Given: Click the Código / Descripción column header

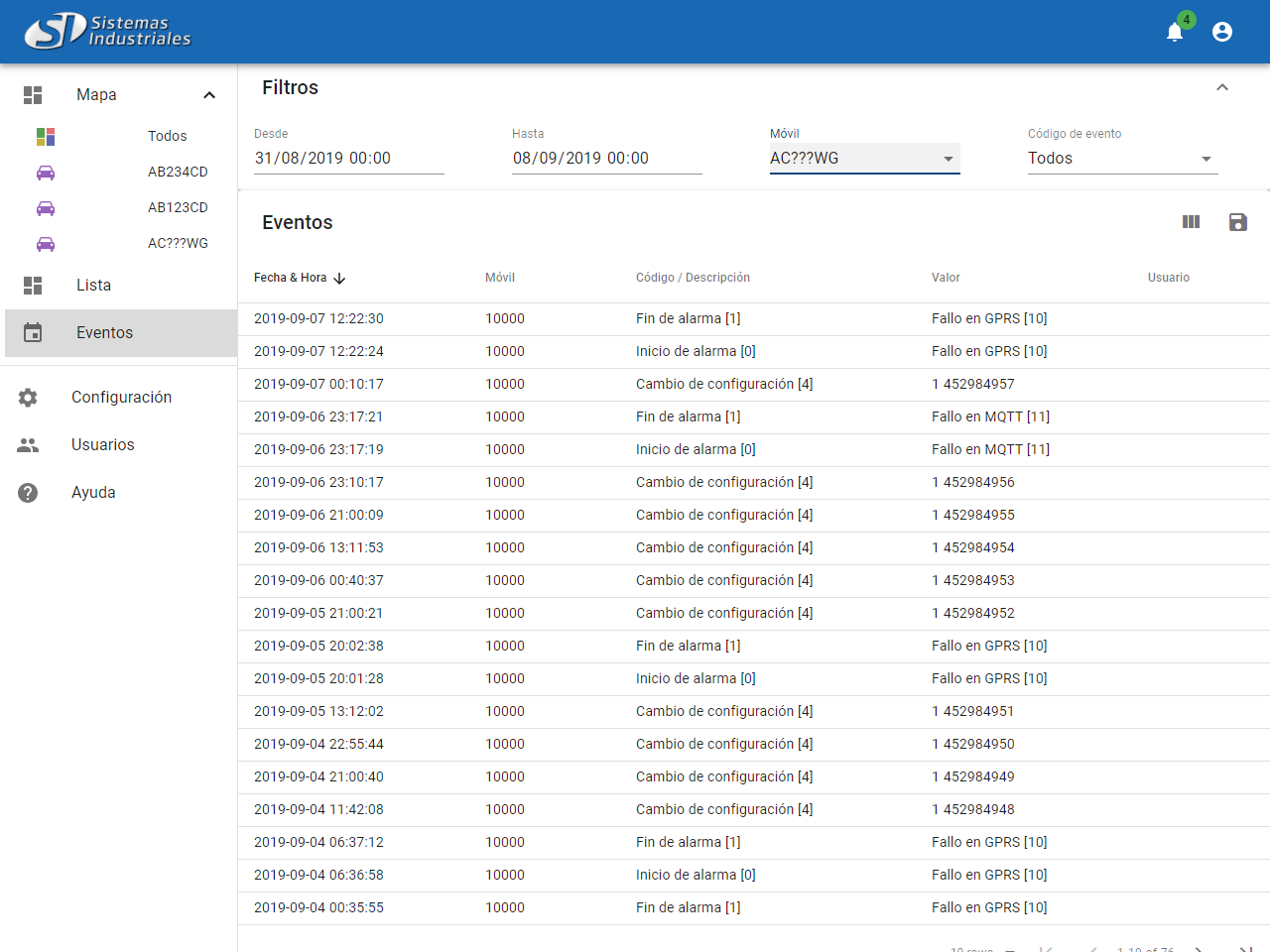Looking at the screenshot, I should (693, 278).
